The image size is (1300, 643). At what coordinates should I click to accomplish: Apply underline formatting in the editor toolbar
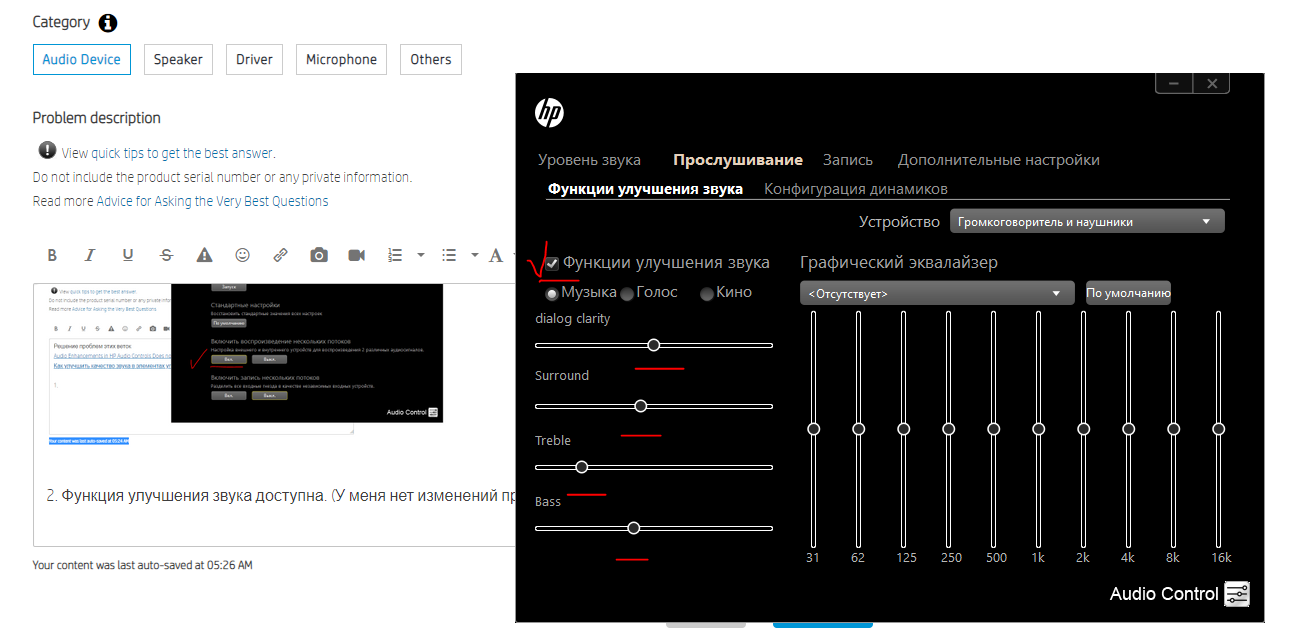pyautogui.click(x=128, y=255)
